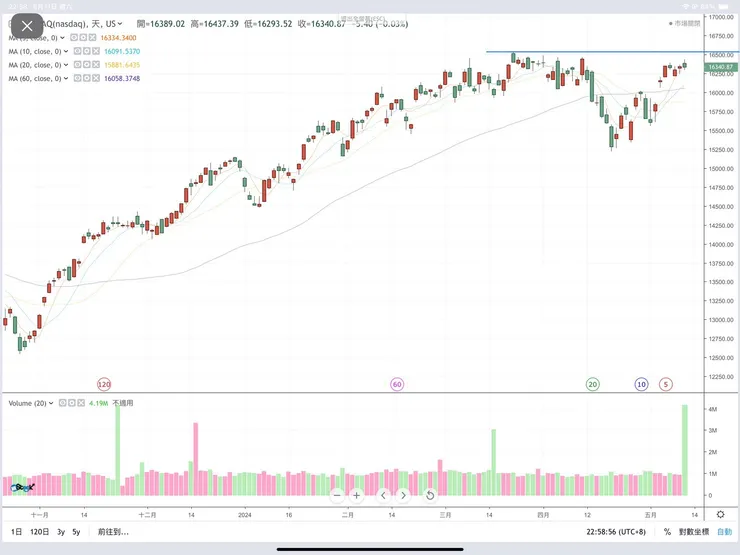
Task: Click MA value 15881.6435
Action: coord(122,65)
